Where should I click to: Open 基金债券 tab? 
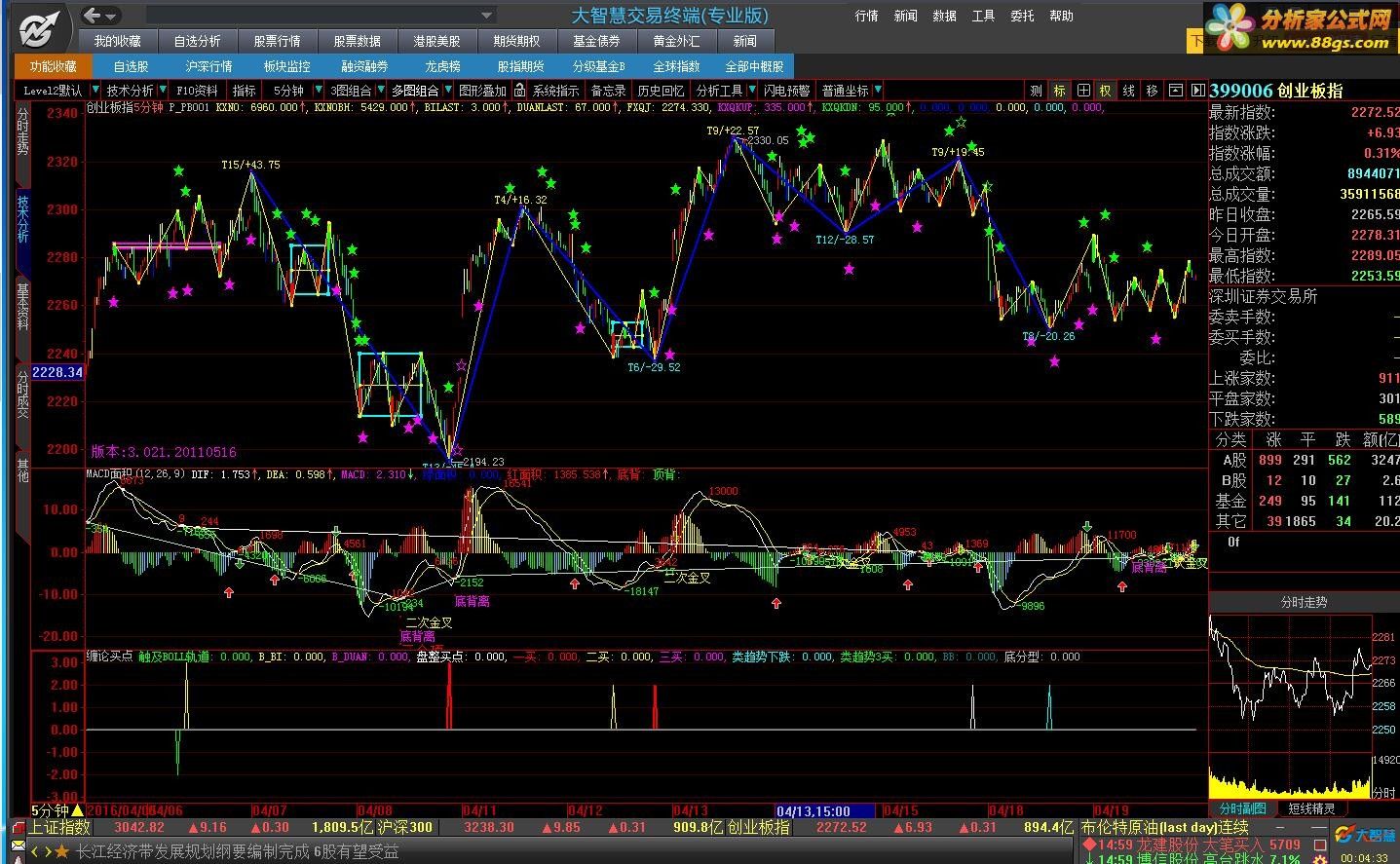[x=596, y=41]
